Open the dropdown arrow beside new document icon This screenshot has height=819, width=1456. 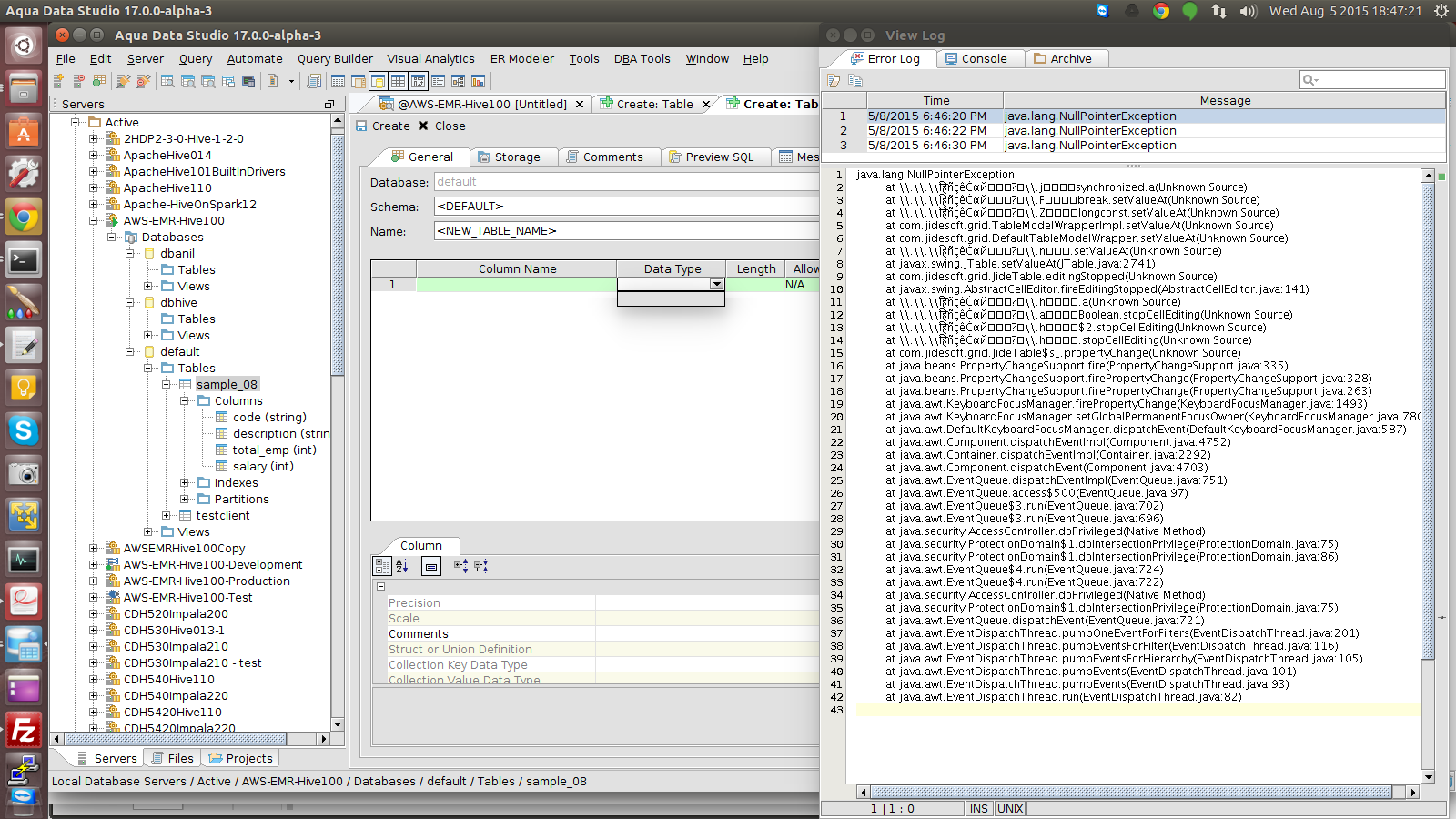(291, 81)
